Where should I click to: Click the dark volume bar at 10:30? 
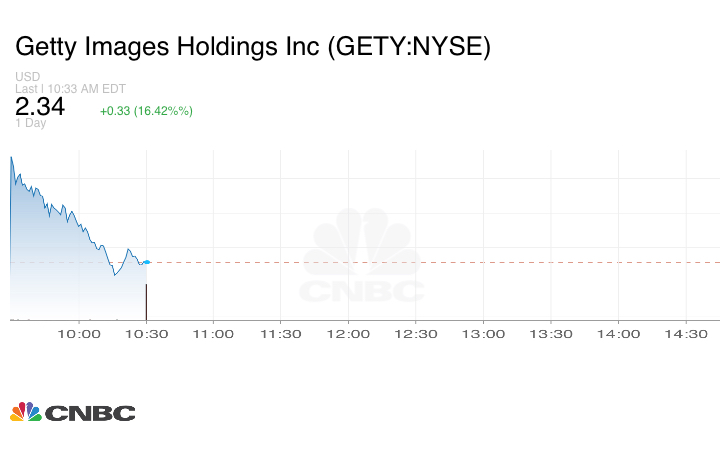pos(147,302)
